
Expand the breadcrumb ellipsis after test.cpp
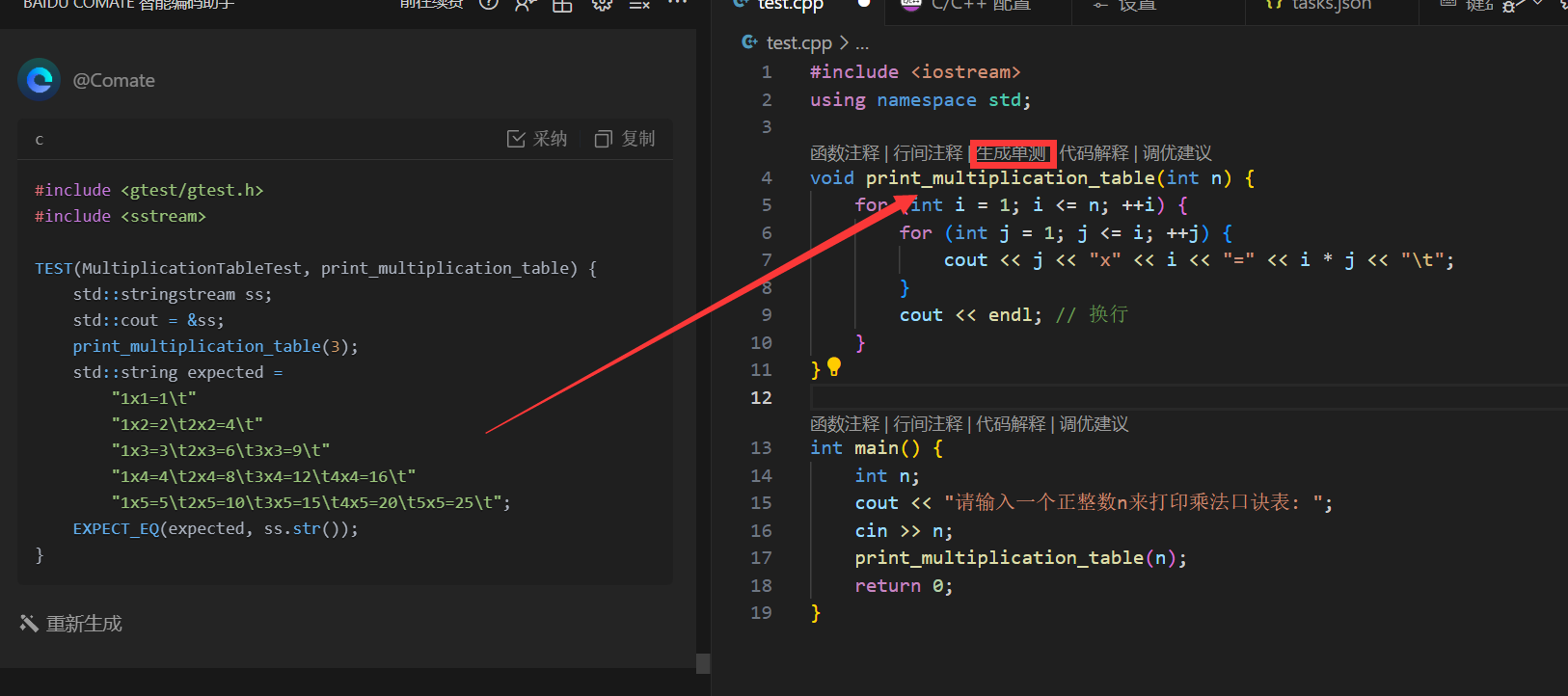coord(862,43)
